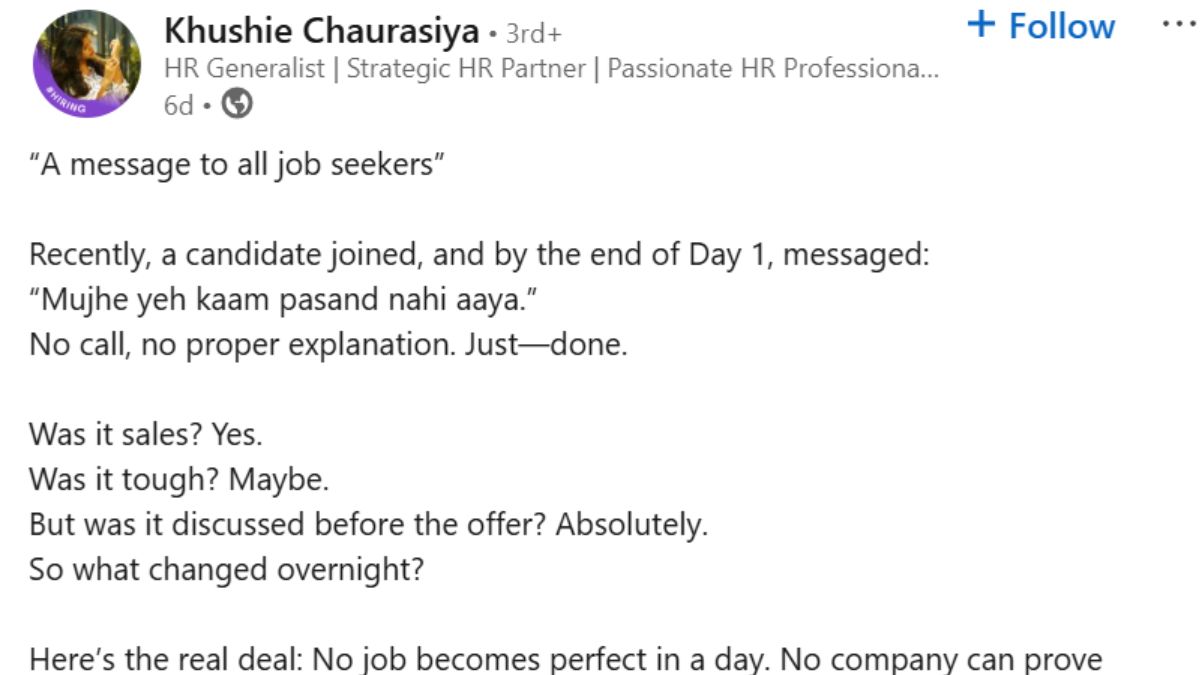Open Khushie Chaurasiya's profile via her name
1200x675 pixels.
[321, 32]
